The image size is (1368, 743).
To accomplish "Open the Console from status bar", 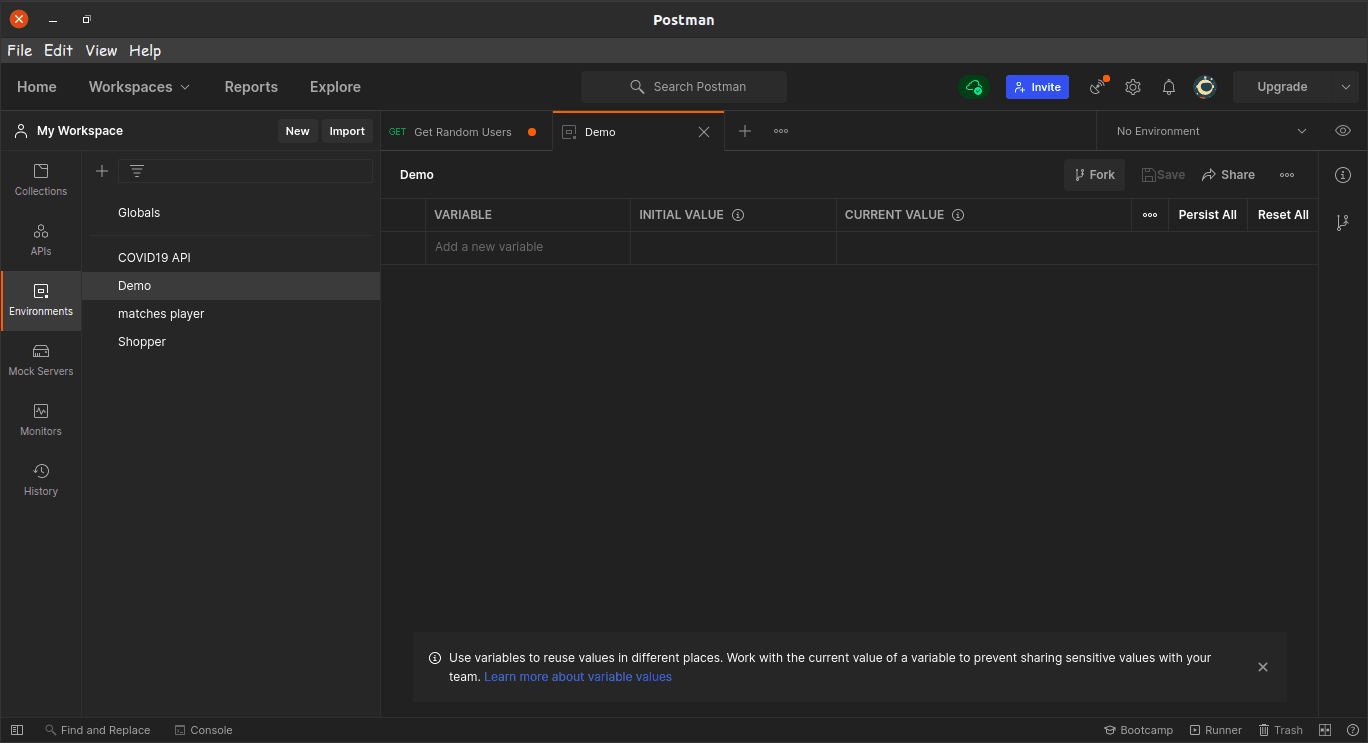I will pos(203,730).
